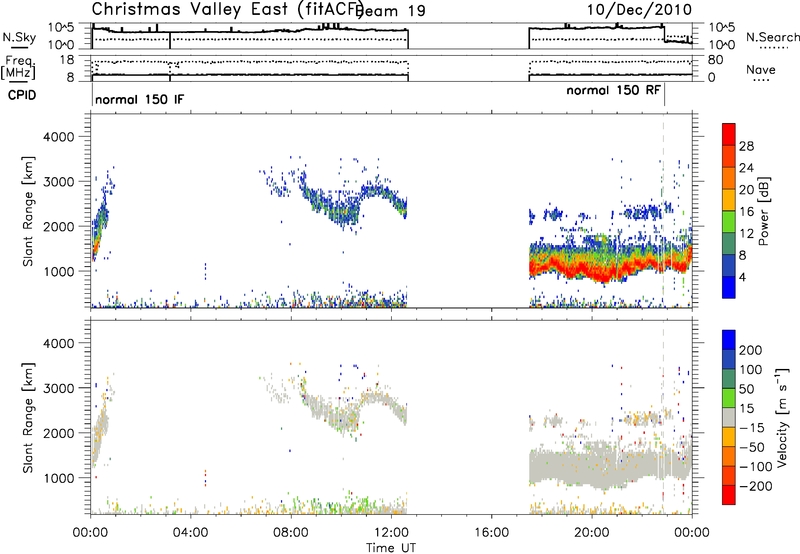This screenshot has height=554, width=800.
Task: Click 'Slant Range [km]' label of velocity panel
Action: pyautogui.click(x=28, y=418)
